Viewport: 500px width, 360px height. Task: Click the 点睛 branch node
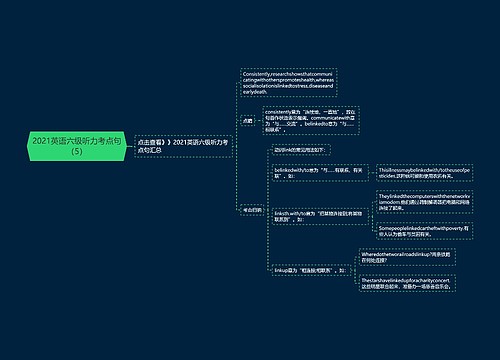click(247, 121)
